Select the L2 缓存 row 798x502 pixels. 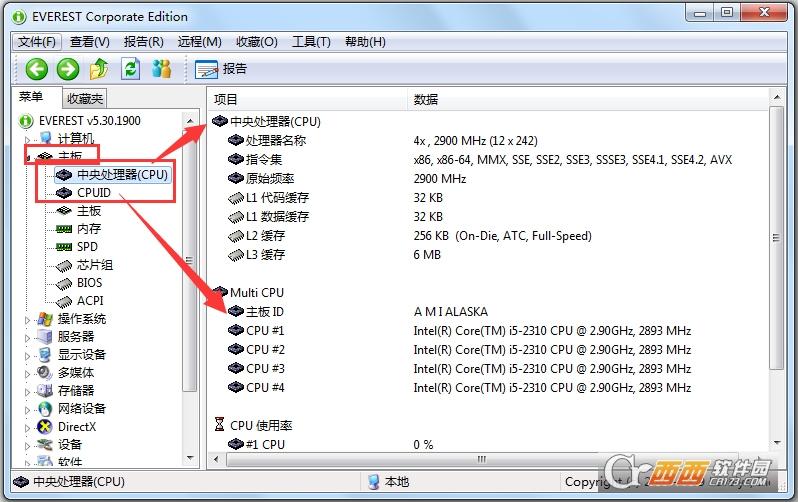click(489, 236)
